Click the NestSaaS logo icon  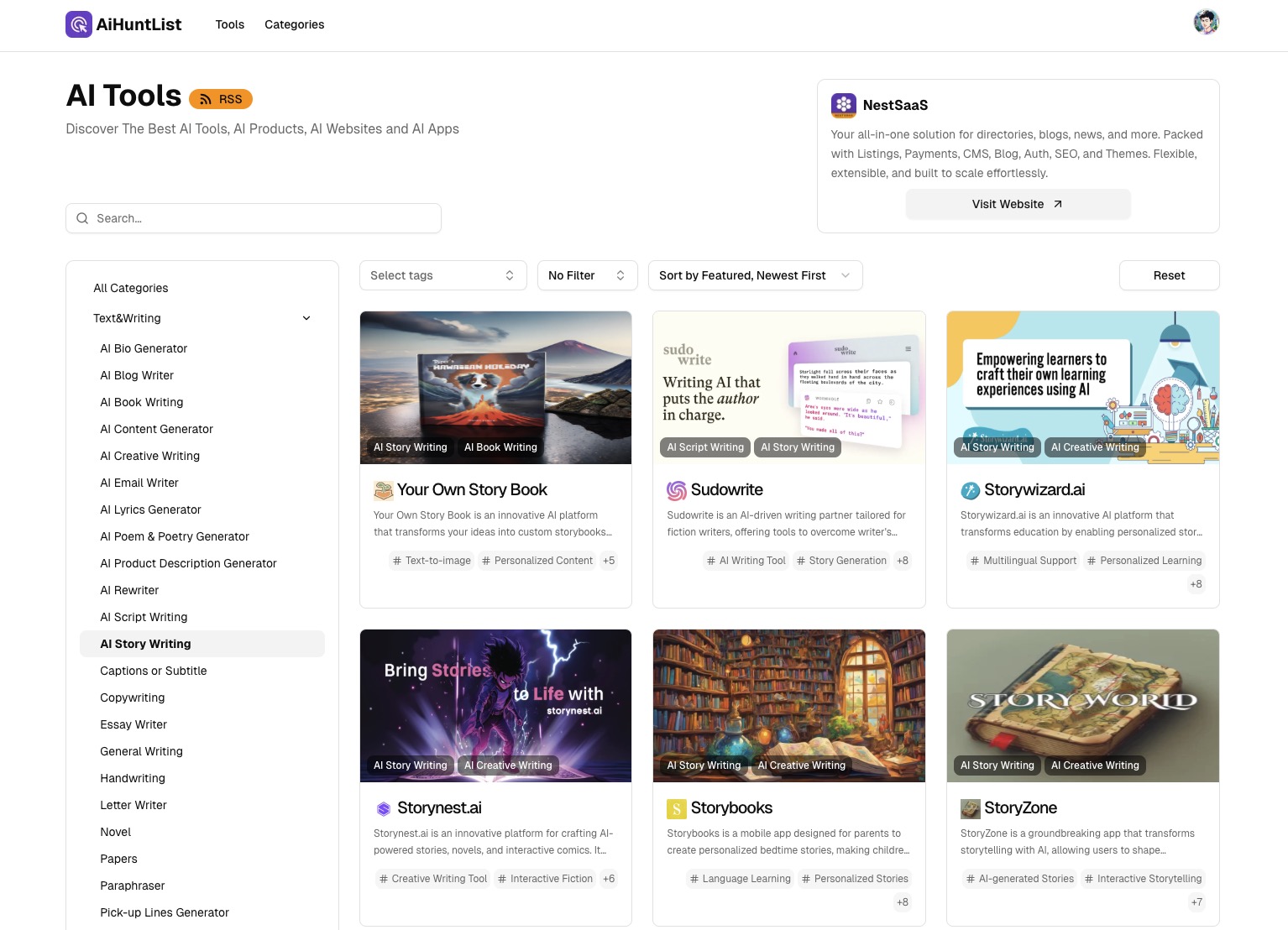point(843,106)
